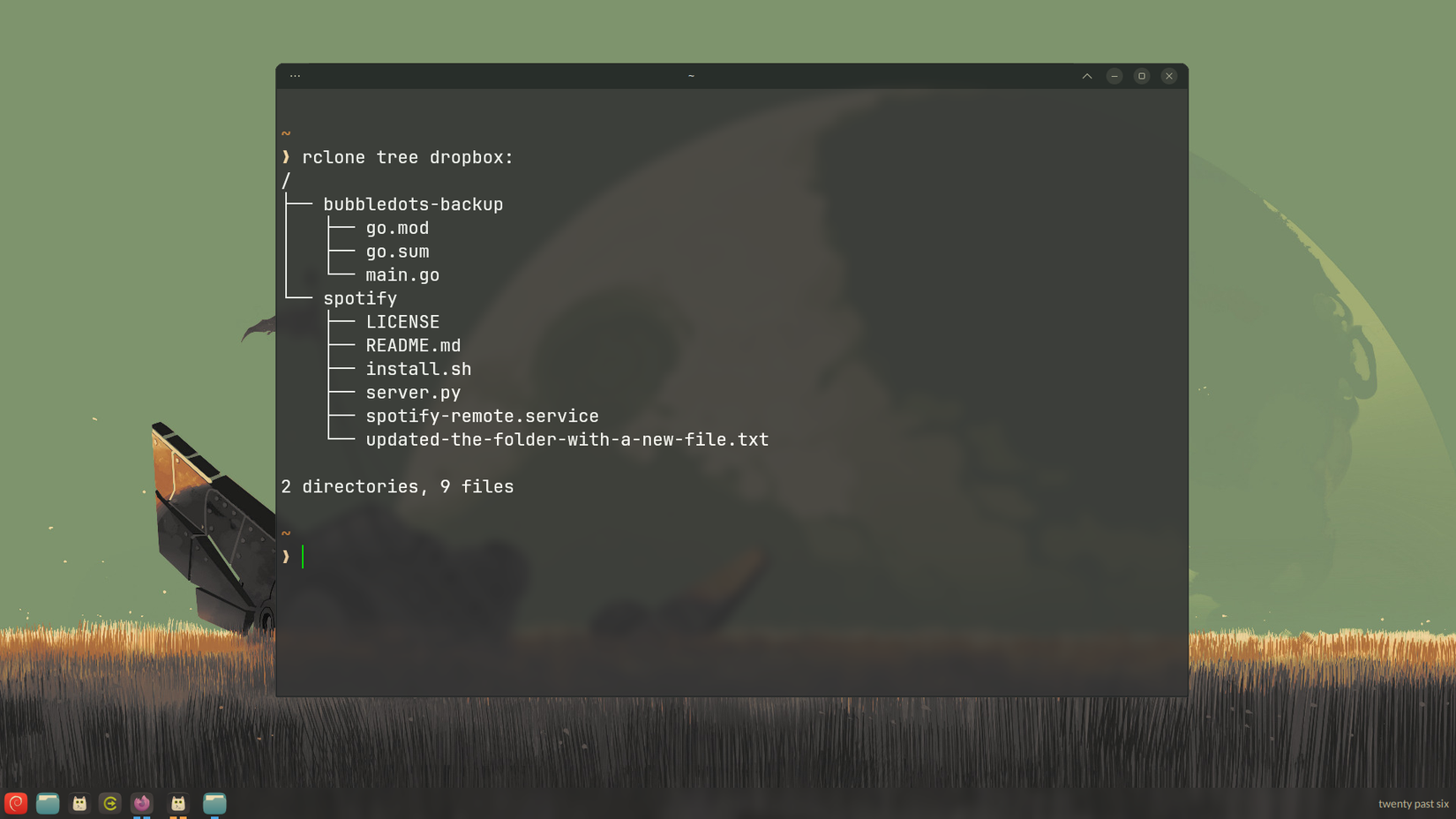
Task: Launch the kitty terminal icon without running indicator
Action: (79, 803)
